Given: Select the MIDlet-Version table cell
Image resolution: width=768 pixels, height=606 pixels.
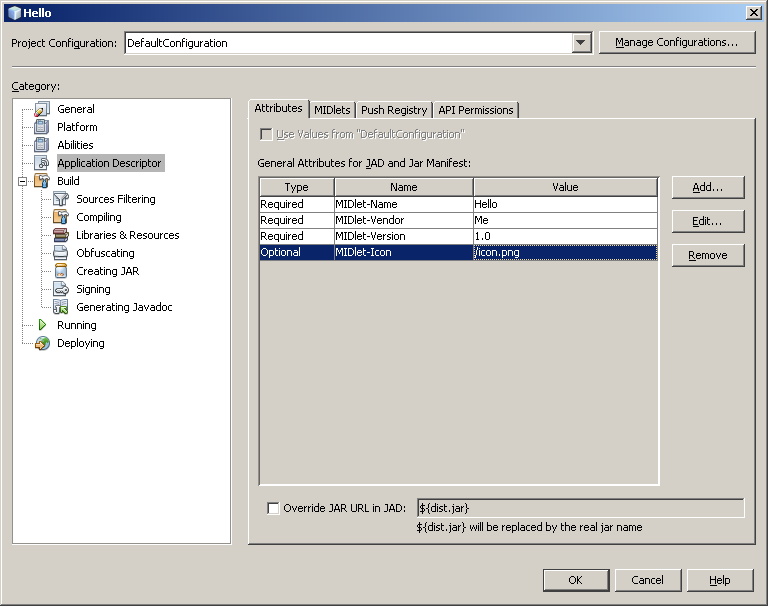Looking at the screenshot, I should click(x=404, y=236).
